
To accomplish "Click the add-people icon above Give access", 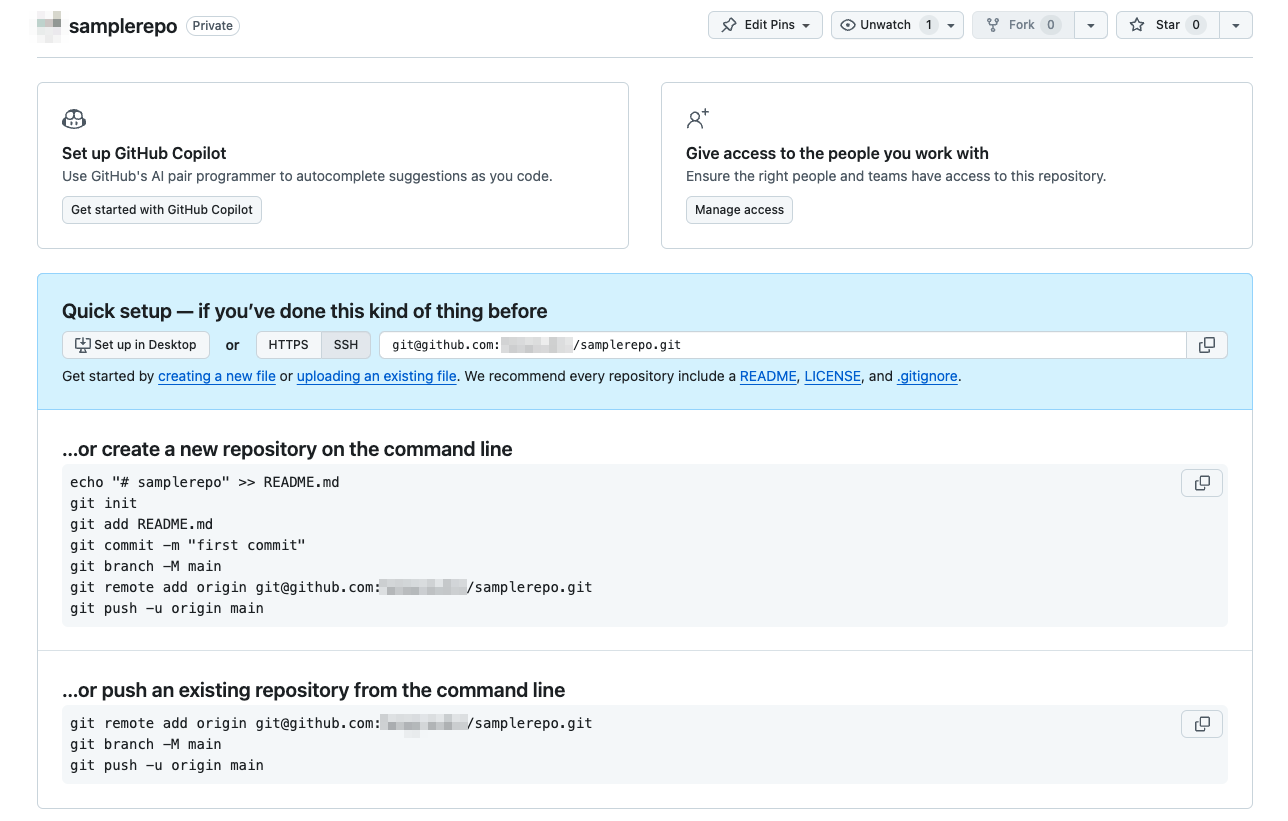I will pos(697,119).
